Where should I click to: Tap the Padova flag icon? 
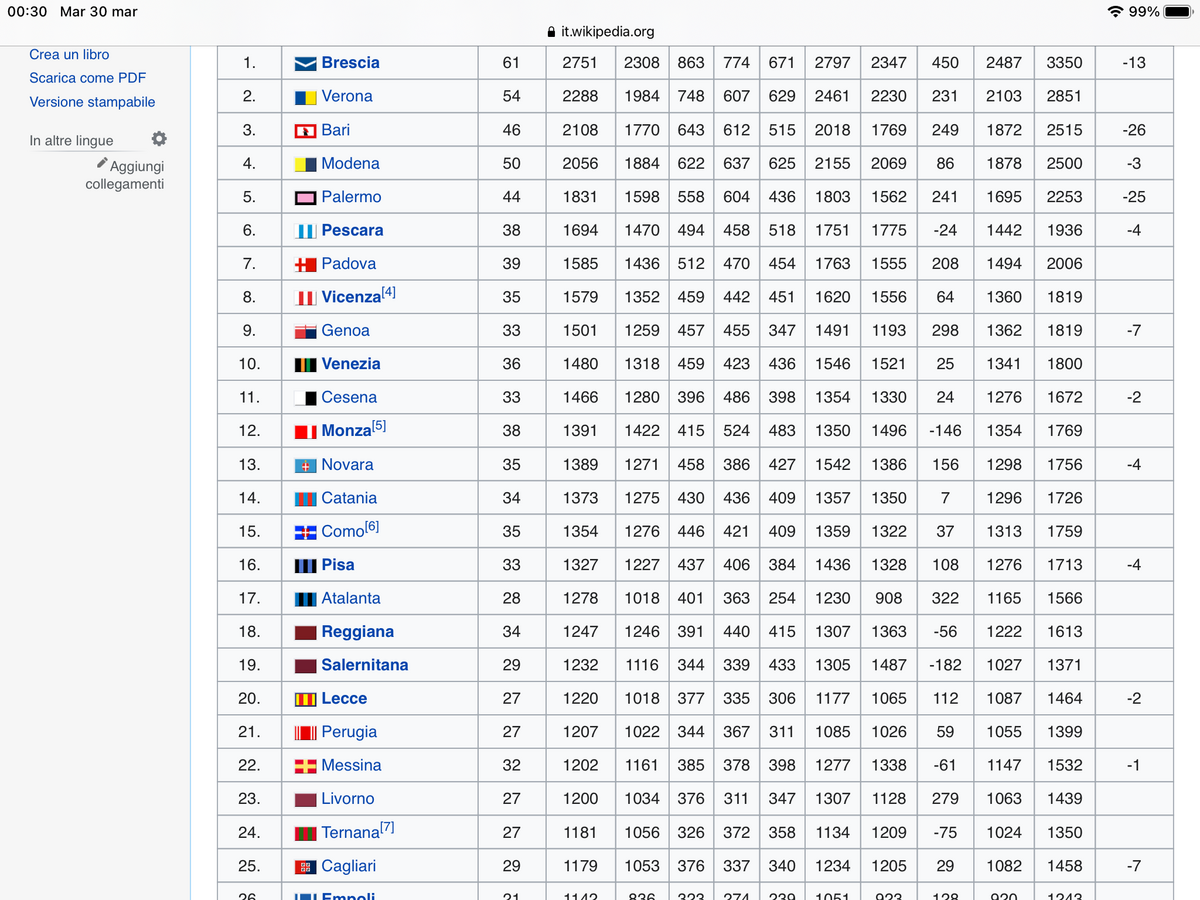305,264
